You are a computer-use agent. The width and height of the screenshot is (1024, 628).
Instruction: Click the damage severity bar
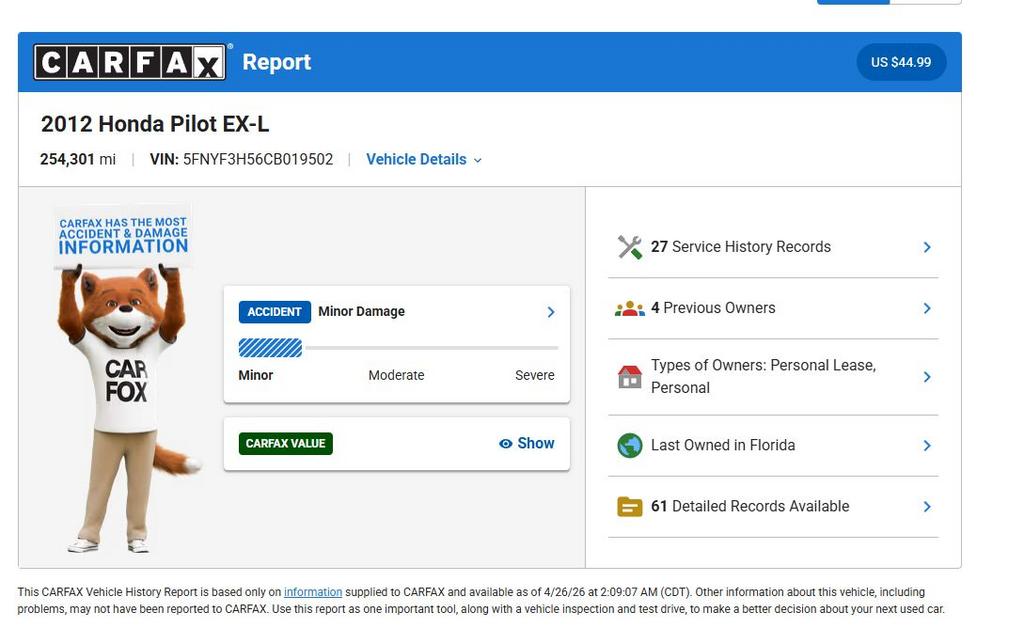[x=398, y=348]
